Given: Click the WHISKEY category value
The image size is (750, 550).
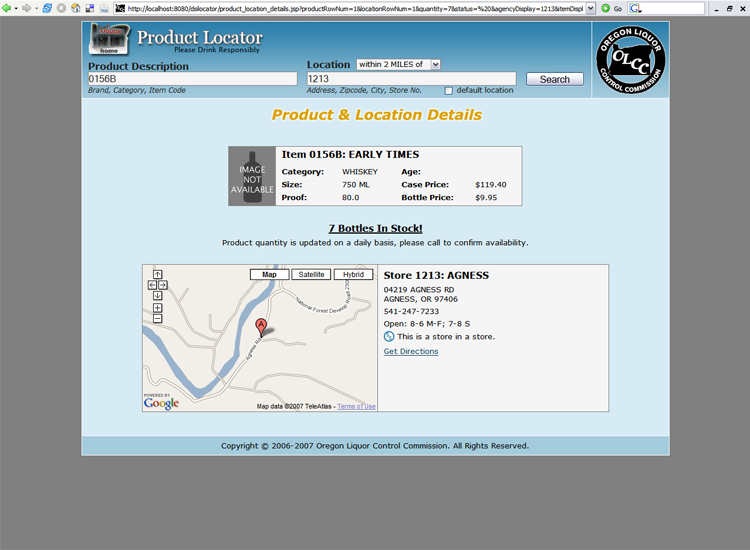Looking at the screenshot, I should coord(360,172).
